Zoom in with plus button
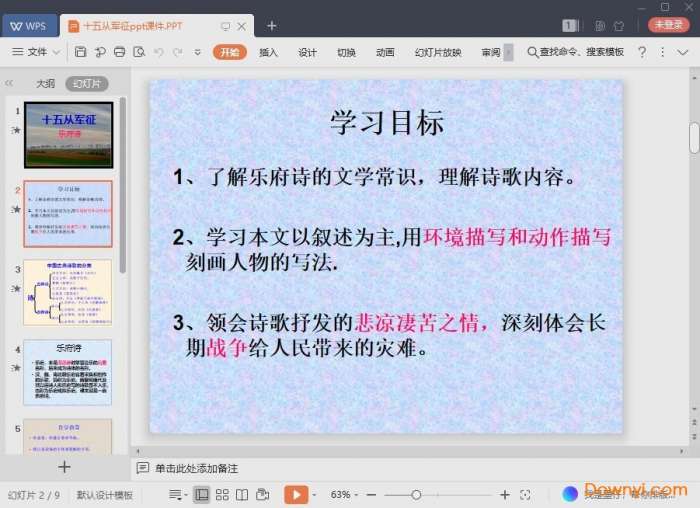The image size is (700, 508). (505, 495)
